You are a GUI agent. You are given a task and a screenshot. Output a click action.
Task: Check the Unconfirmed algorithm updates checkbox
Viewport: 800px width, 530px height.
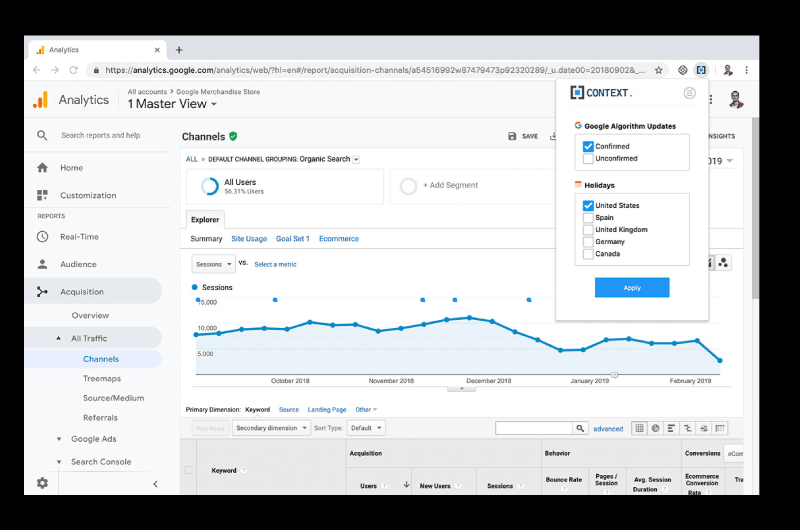point(588,159)
